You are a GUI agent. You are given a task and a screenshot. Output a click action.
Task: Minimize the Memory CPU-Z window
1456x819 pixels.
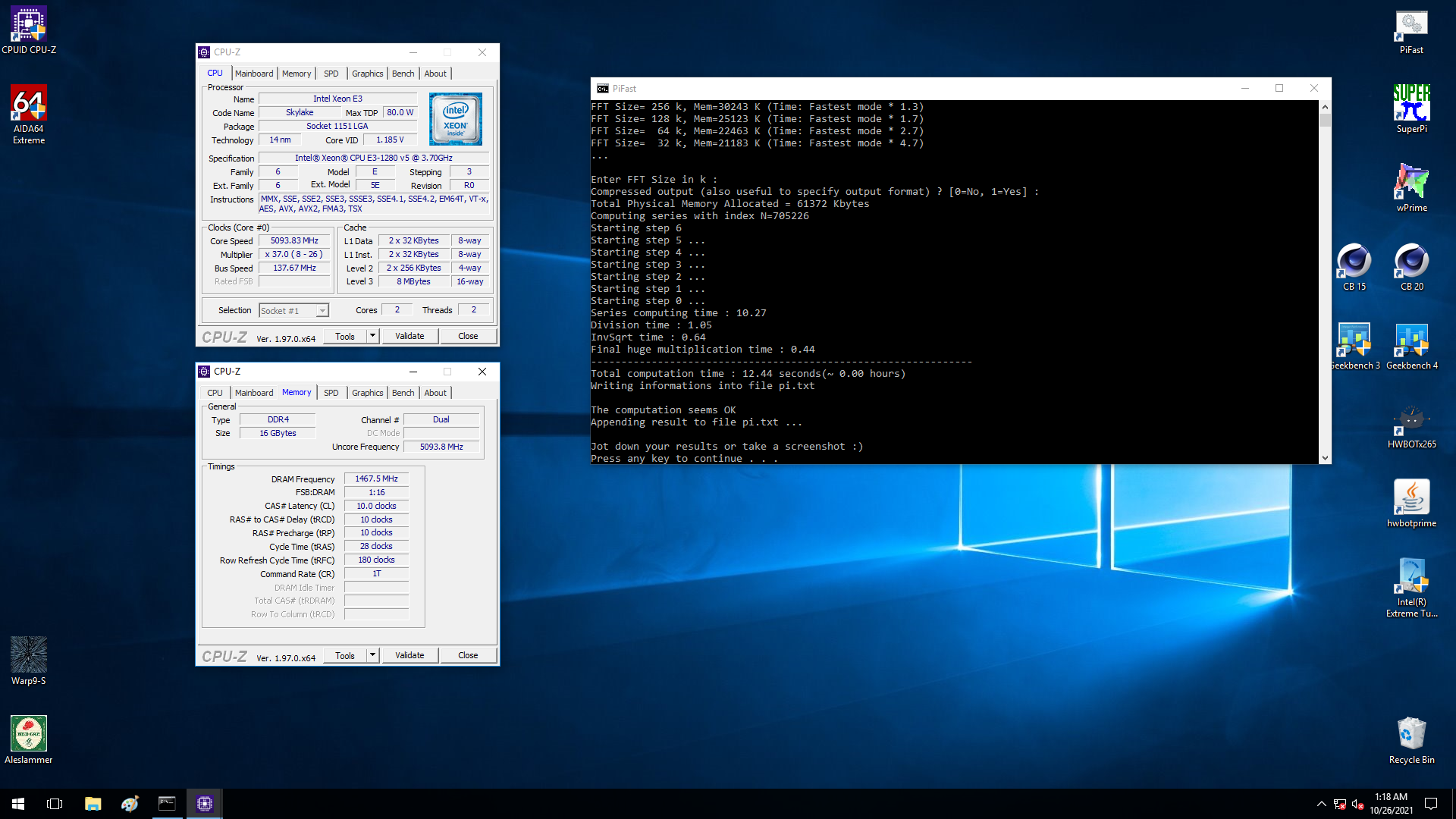413,372
